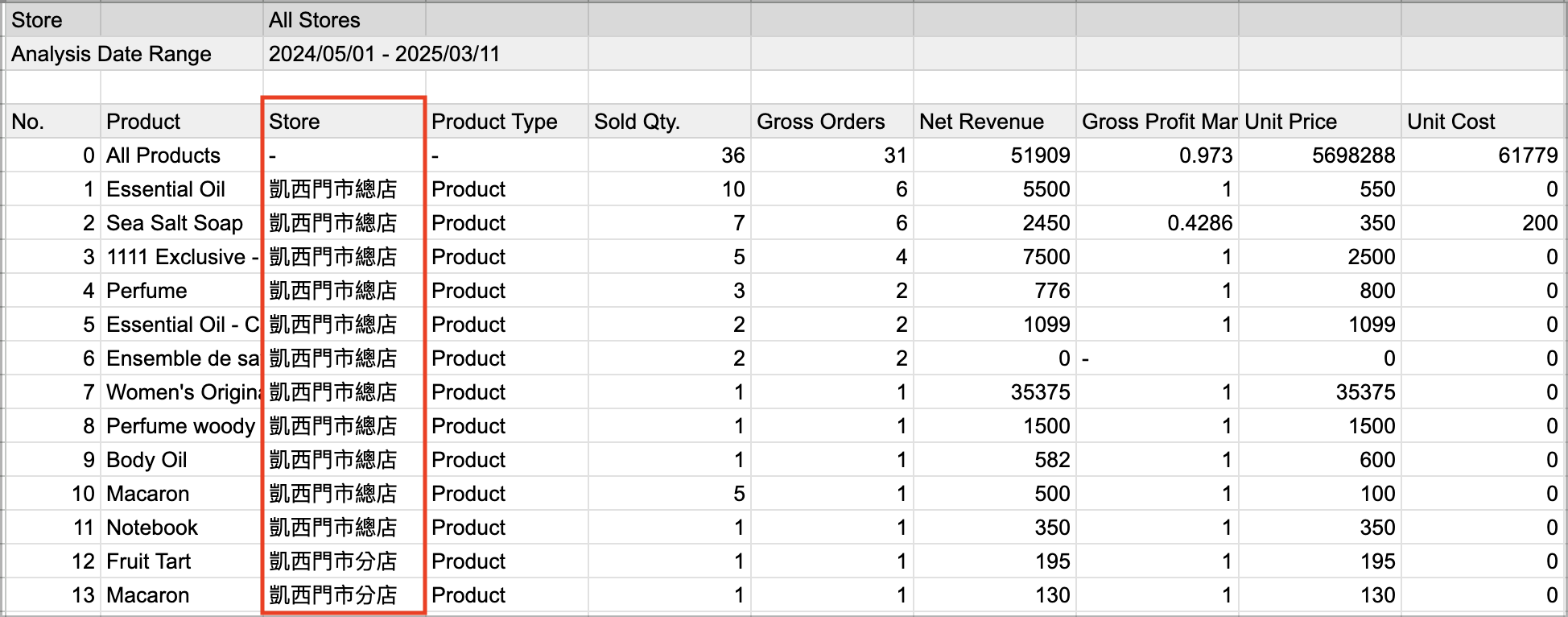Image resolution: width=1568 pixels, height=617 pixels.
Task: Click the net revenue 5500 cell
Action: click(995, 189)
